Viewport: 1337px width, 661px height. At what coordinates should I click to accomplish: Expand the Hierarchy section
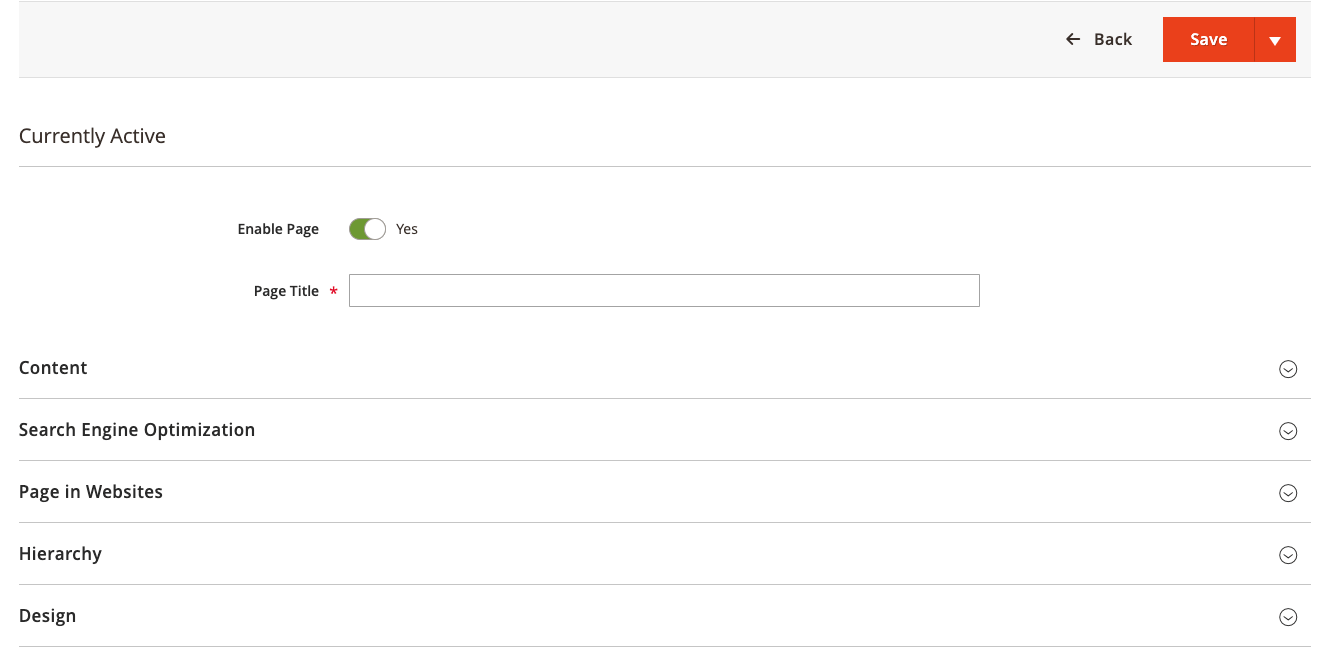tap(60, 554)
